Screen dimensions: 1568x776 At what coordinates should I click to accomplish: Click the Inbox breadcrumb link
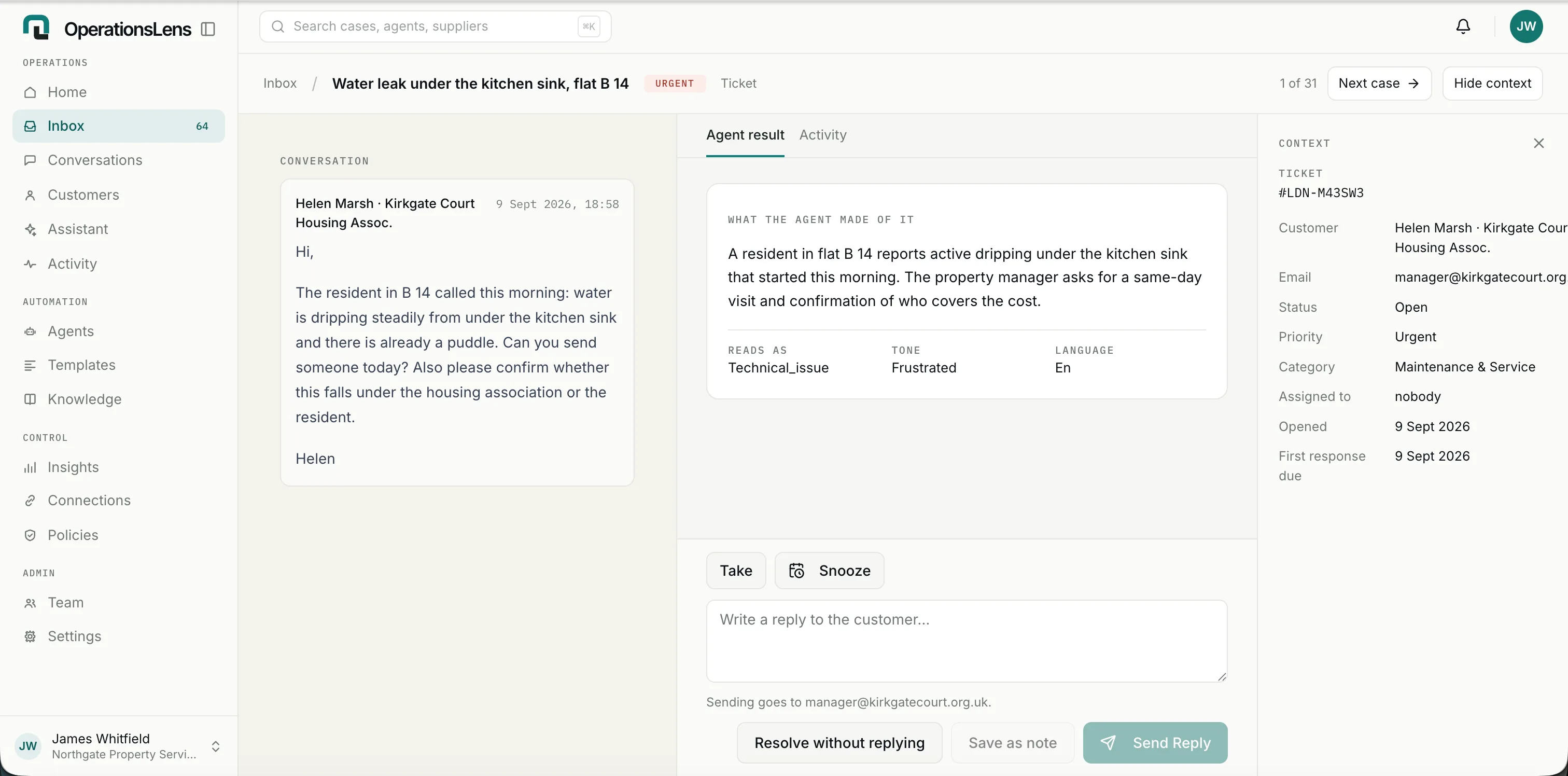point(279,84)
